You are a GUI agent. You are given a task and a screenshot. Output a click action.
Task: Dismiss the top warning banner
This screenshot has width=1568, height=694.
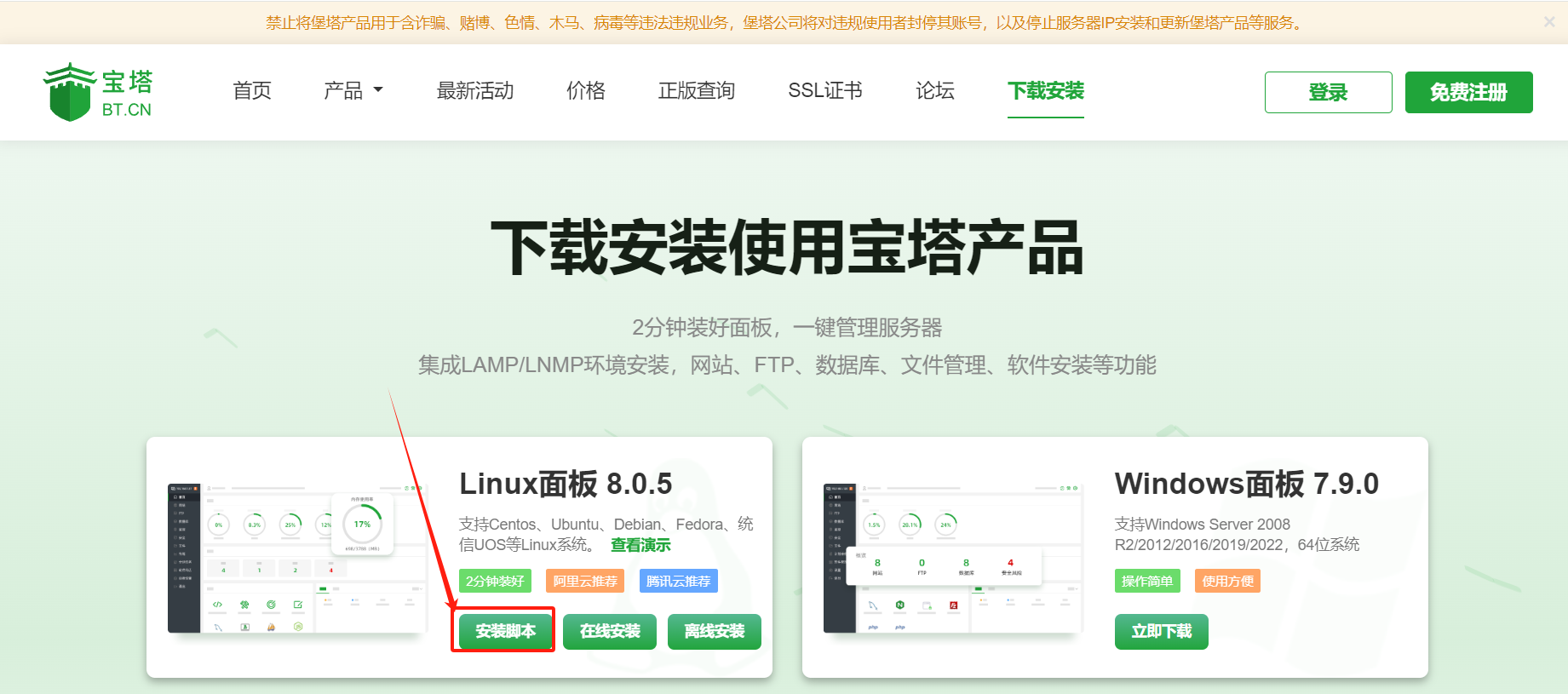pos(1549,22)
